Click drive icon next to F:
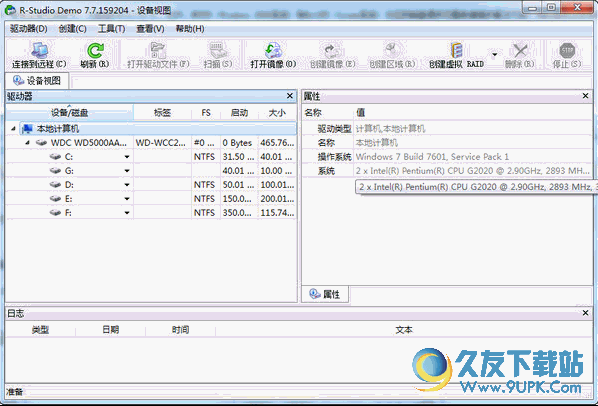 [x=56, y=212]
